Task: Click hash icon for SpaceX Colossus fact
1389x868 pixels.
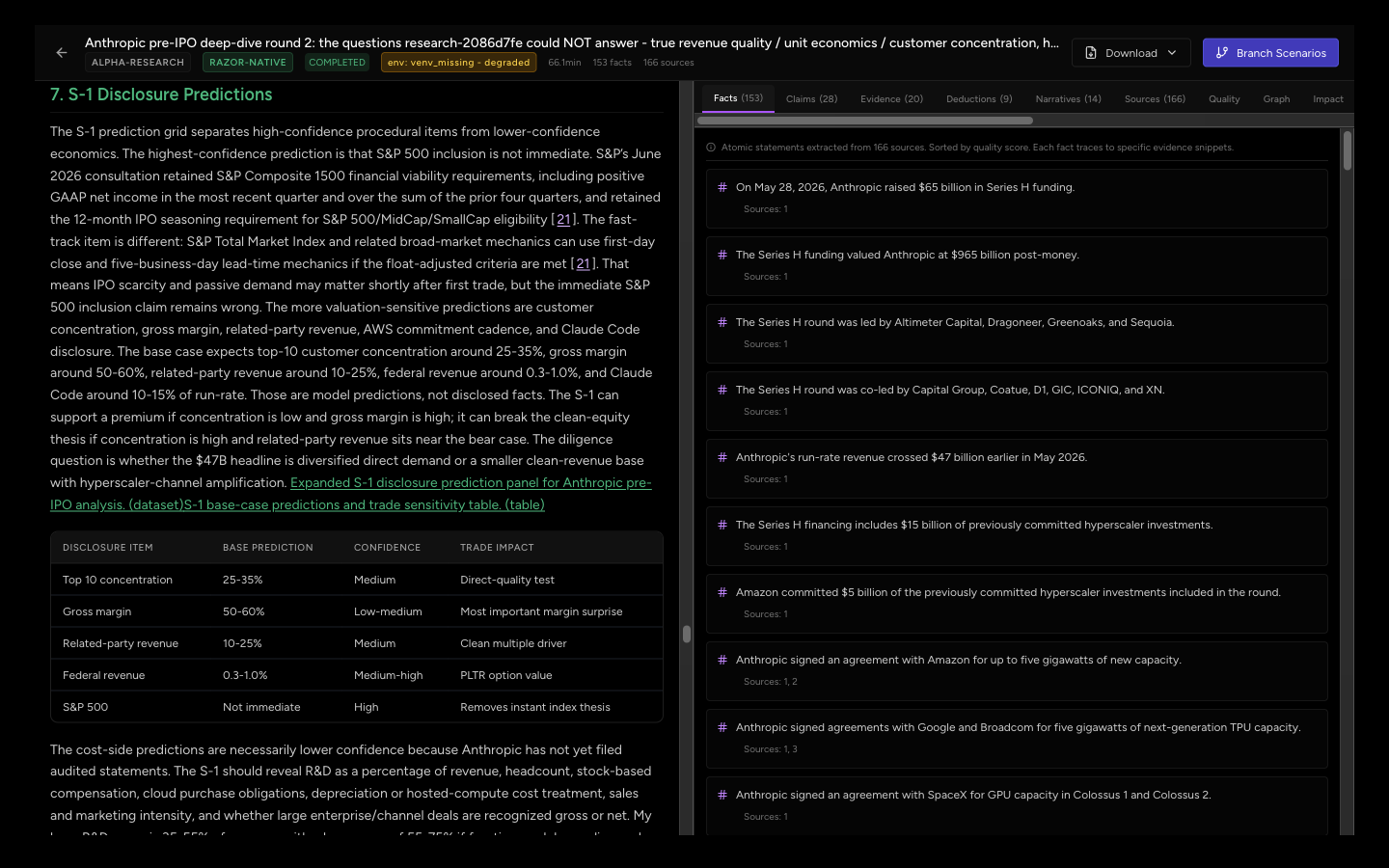Action: (722, 795)
